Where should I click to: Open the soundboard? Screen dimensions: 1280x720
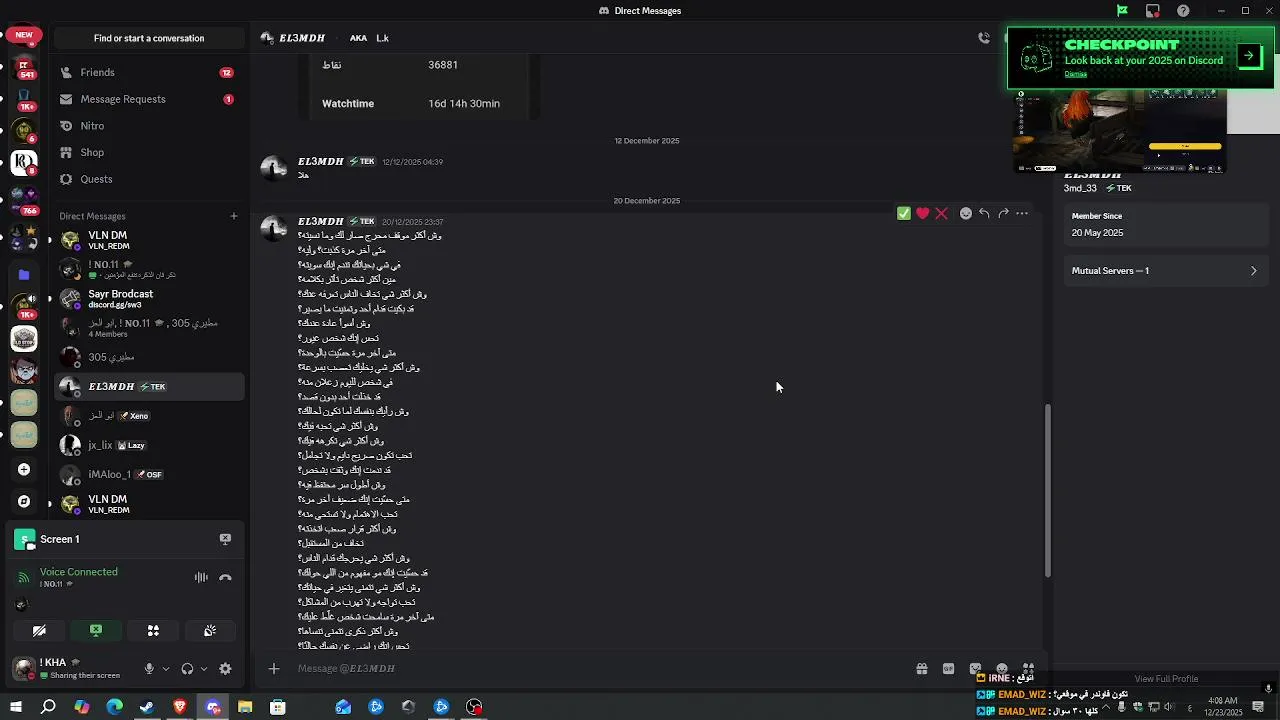(210, 630)
